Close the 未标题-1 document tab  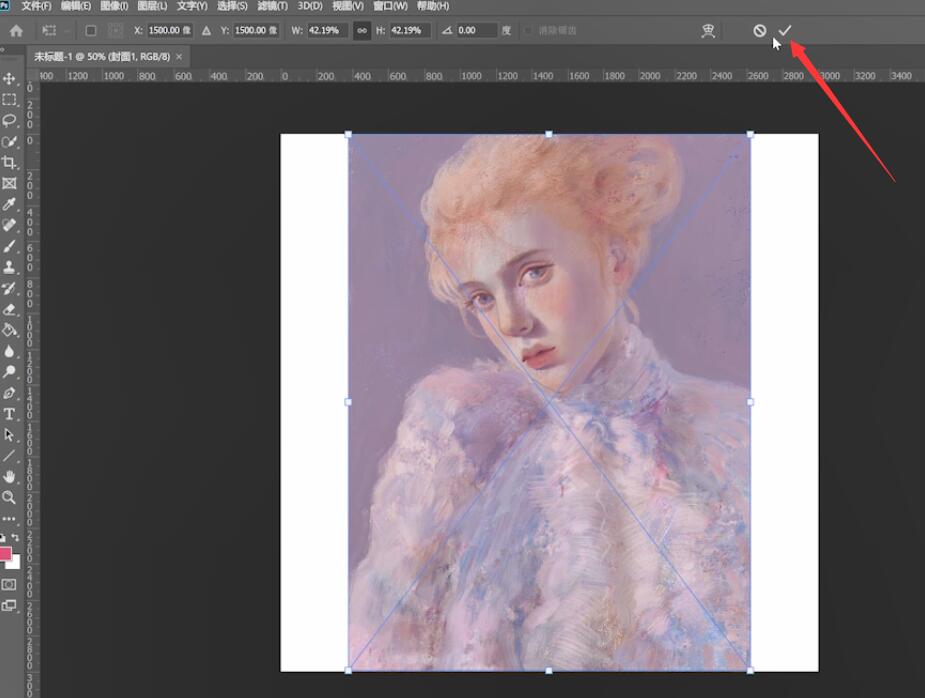tap(179, 57)
